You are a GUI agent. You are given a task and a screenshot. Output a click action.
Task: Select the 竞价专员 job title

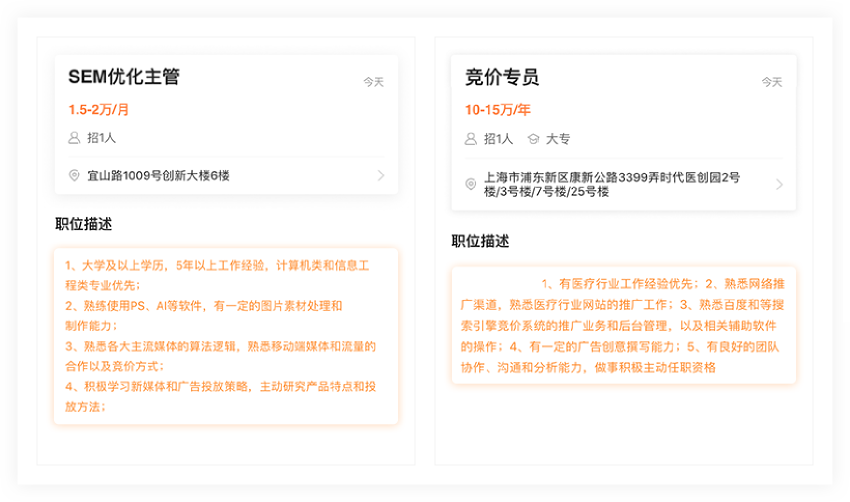[502, 77]
